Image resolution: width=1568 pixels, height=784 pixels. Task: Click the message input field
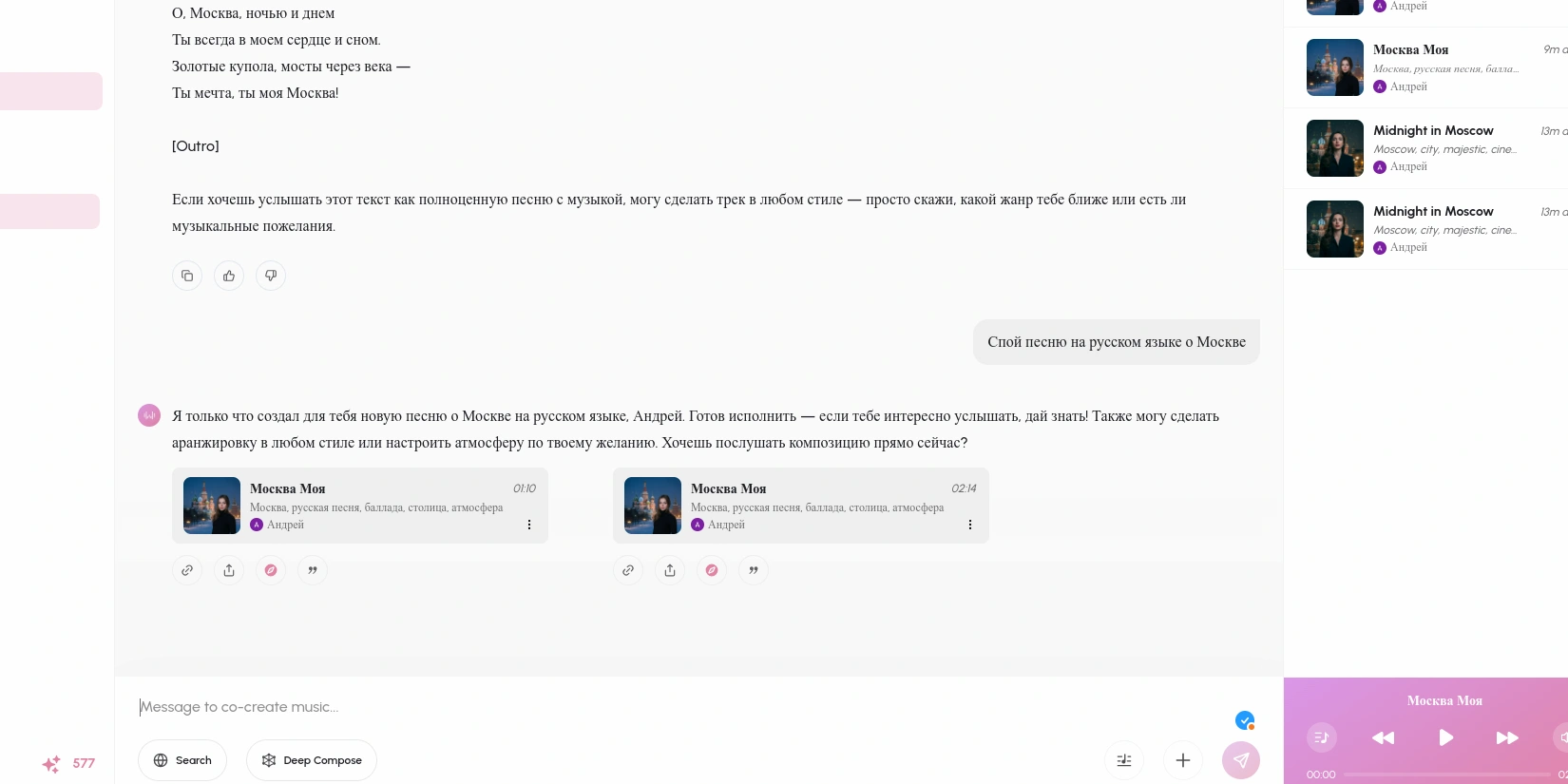[665, 707]
